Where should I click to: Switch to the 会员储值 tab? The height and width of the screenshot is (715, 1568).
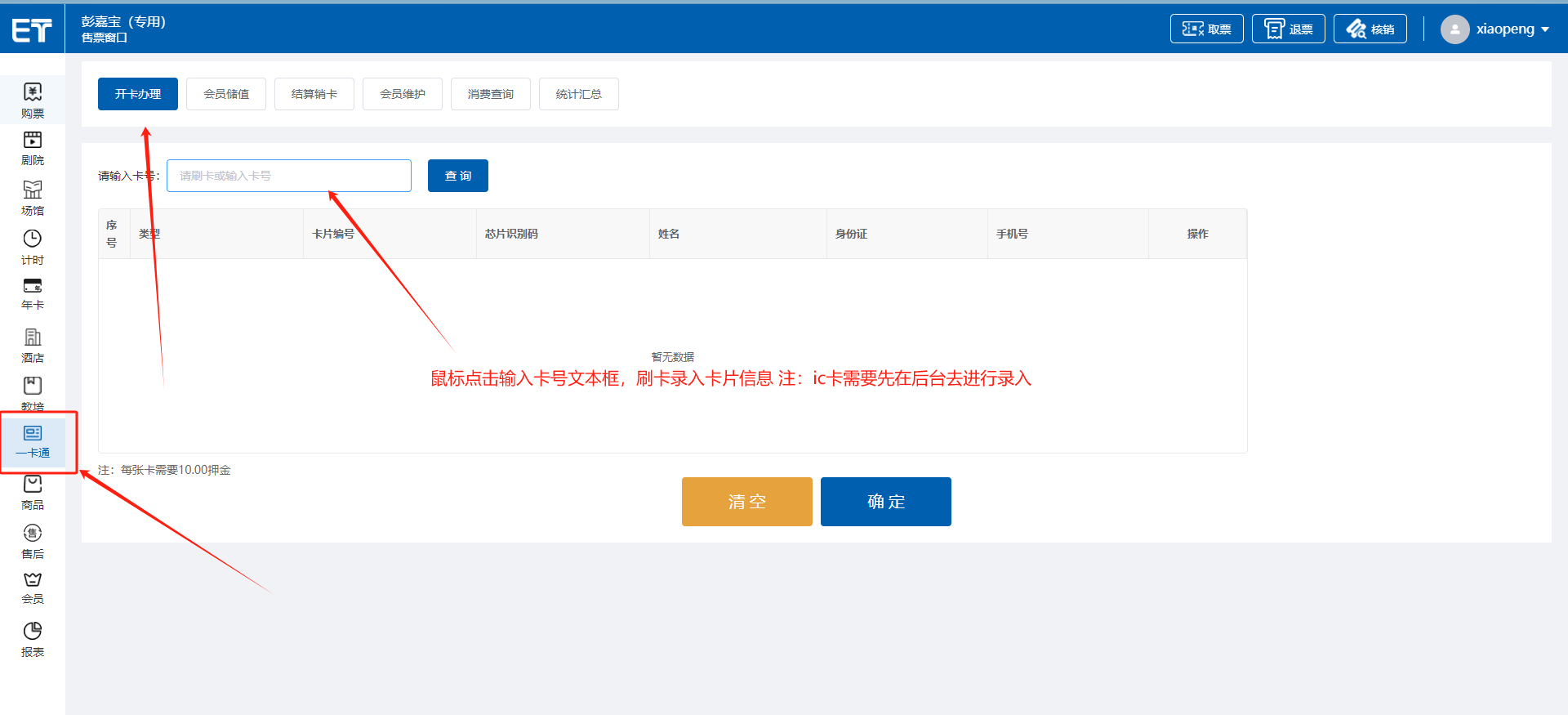tap(226, 94)
